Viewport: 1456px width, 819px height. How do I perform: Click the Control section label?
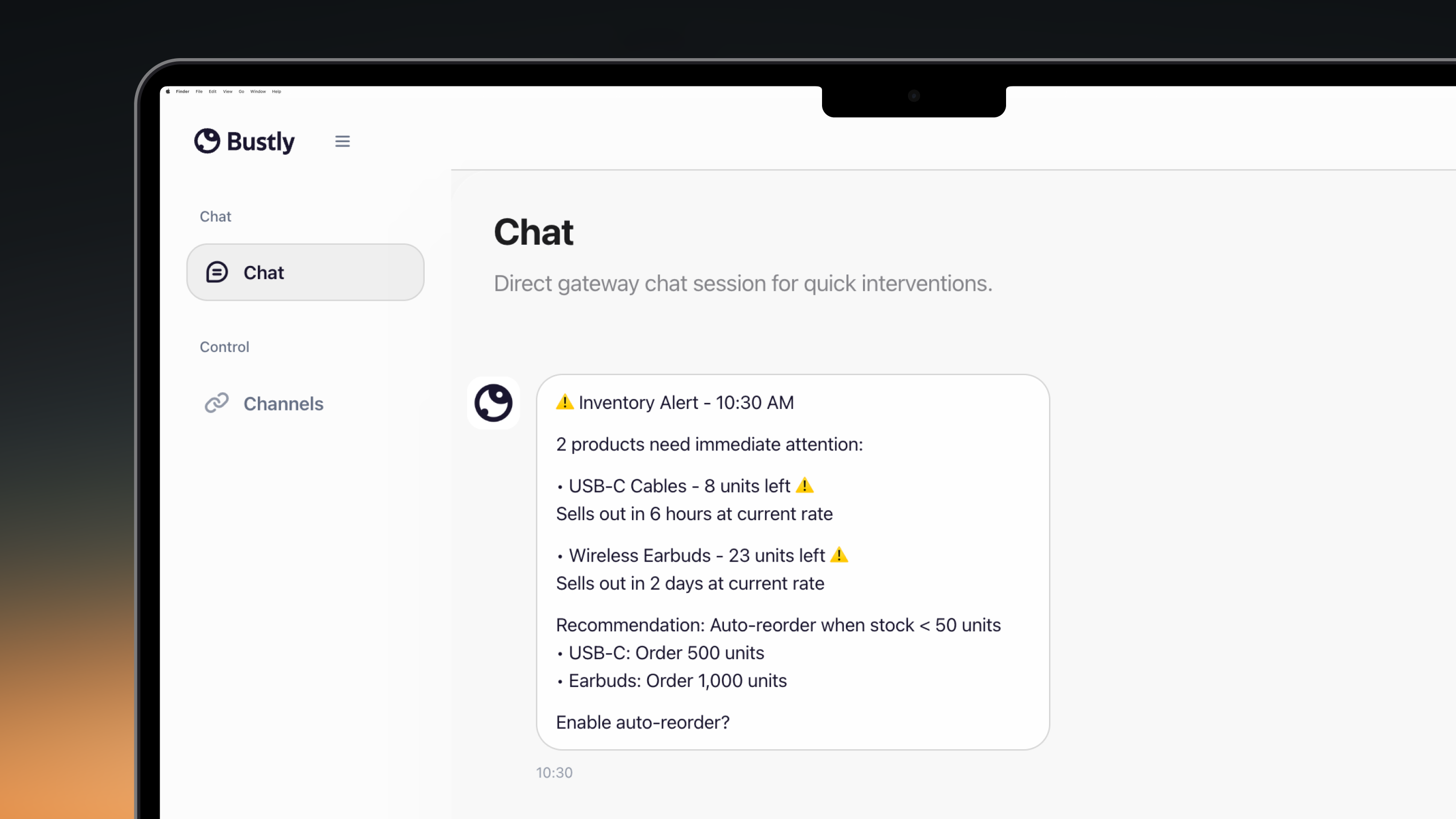click(x=224, y=346)
